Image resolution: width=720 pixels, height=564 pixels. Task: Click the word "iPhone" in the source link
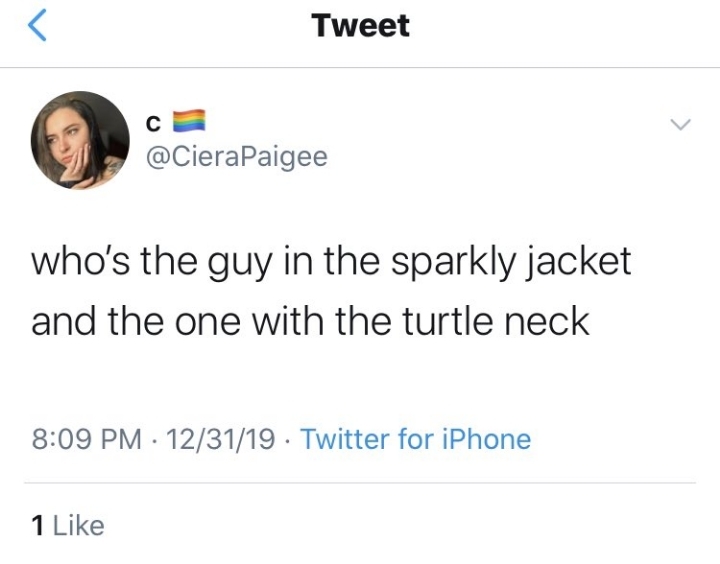click(487, 438)
